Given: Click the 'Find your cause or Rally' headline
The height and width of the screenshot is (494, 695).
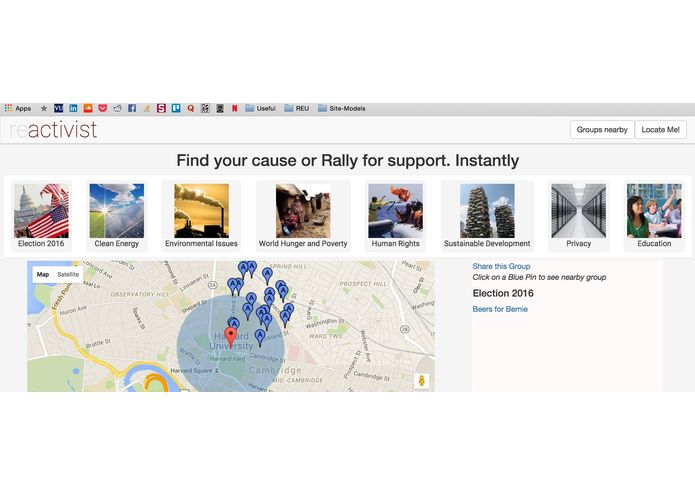Looking at the screenshot, I should click(x=348, y=160).
